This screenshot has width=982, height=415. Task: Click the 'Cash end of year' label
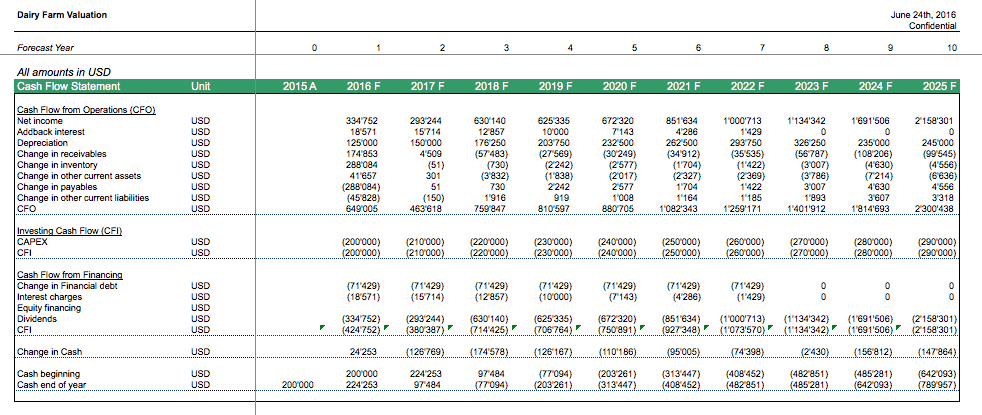(51, 384)
